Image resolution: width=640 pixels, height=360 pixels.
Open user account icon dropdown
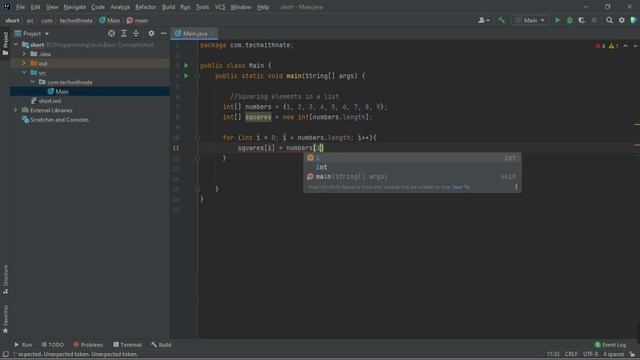[484, 20]
